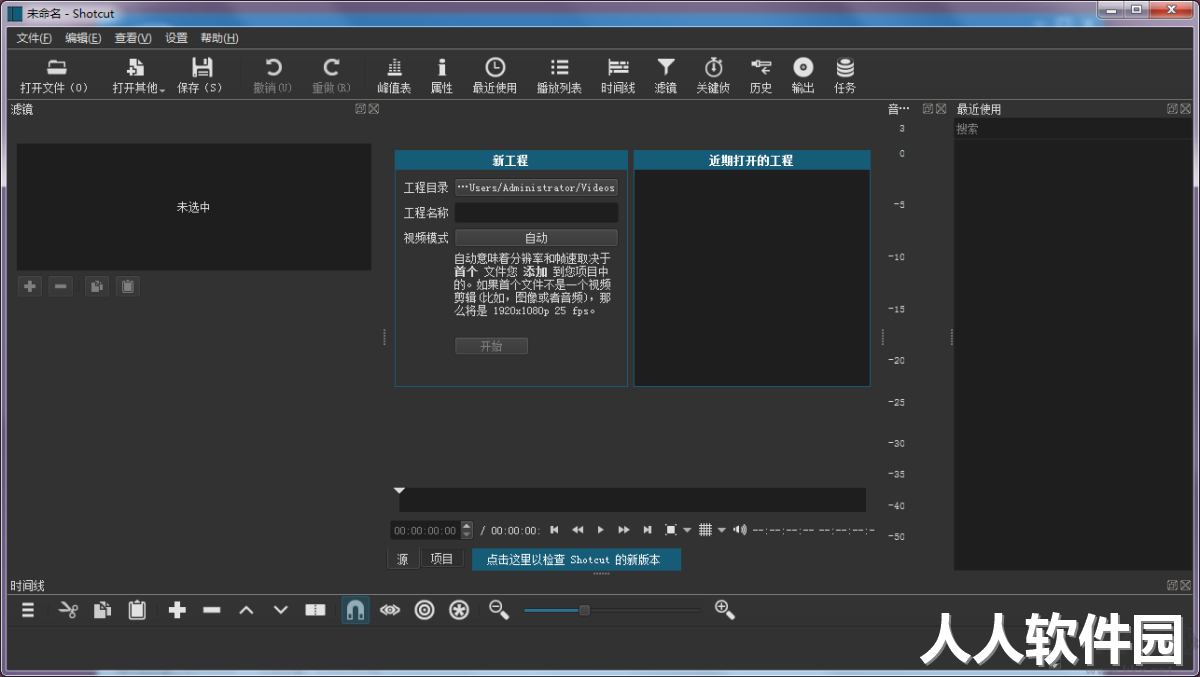
Task: Show the Recent (最近使用) panel from toolbar
Action: pos(495,75)
